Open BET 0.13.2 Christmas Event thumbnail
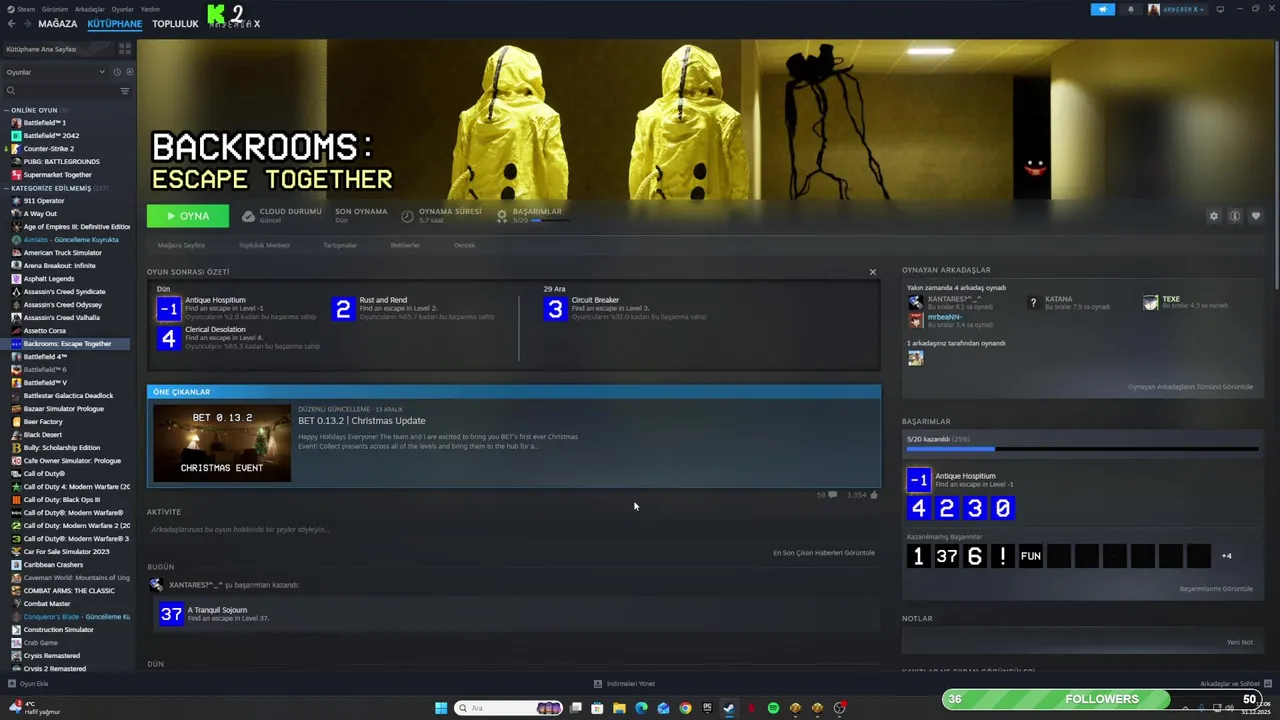Viewport: 1280px width, 720px height. 222,443
